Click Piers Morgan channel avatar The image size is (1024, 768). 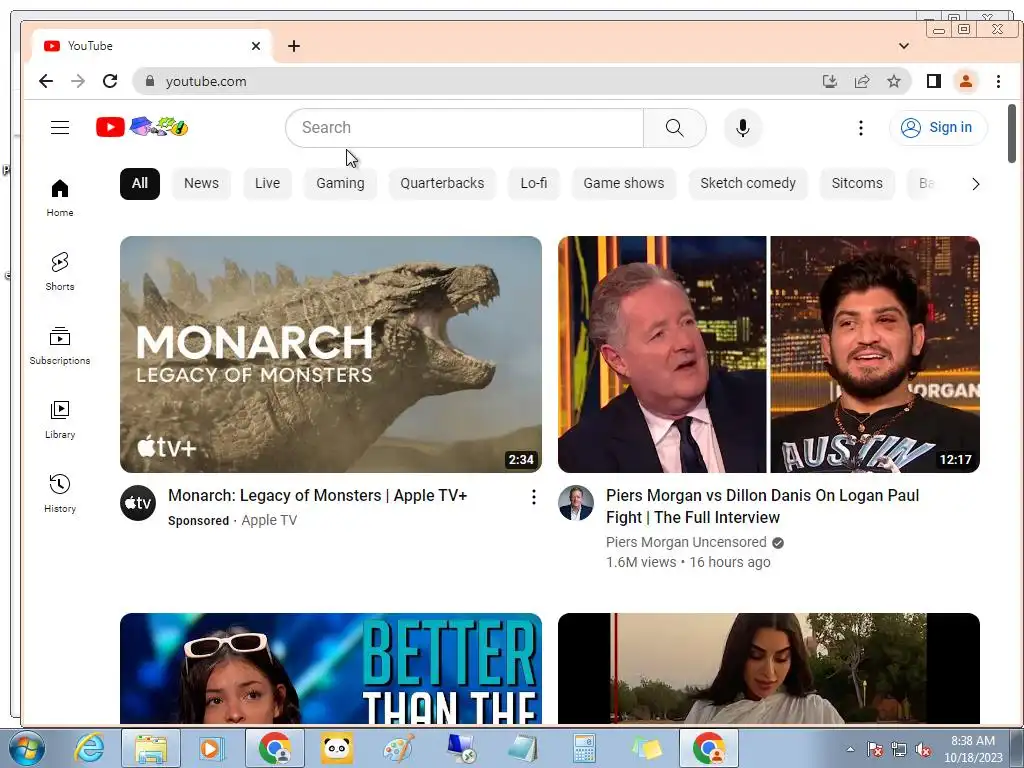(575, 503)
